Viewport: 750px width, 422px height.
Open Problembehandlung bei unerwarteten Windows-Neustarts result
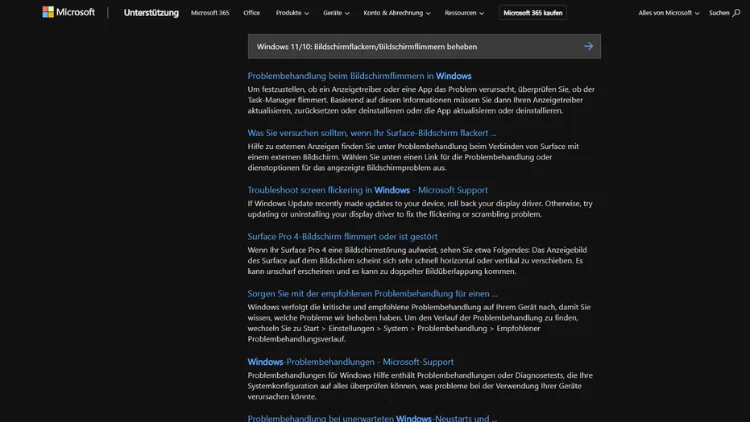(372, 418)
